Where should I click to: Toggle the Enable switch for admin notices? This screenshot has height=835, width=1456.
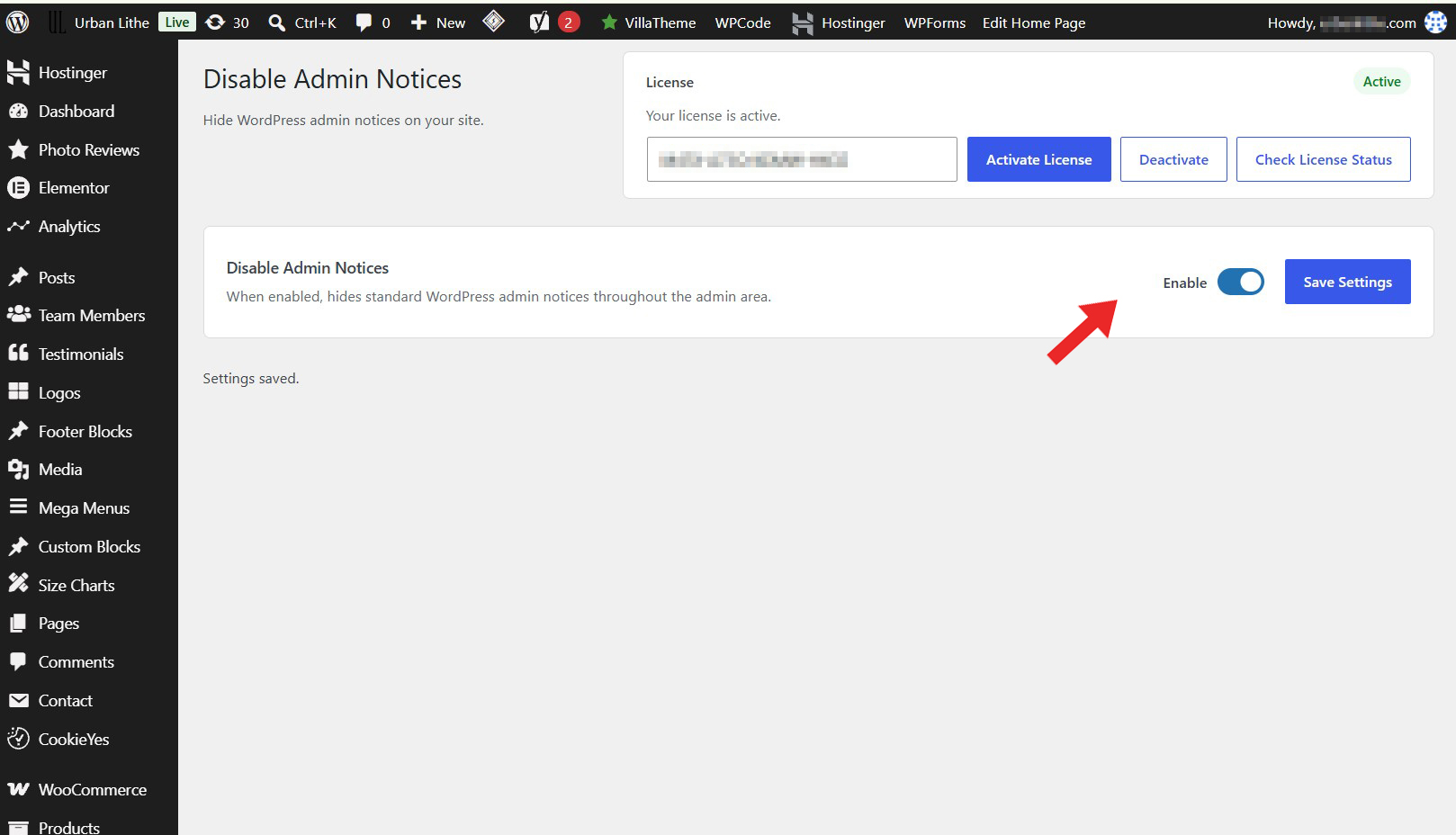pyautogui.click(x=1241, y=283)
